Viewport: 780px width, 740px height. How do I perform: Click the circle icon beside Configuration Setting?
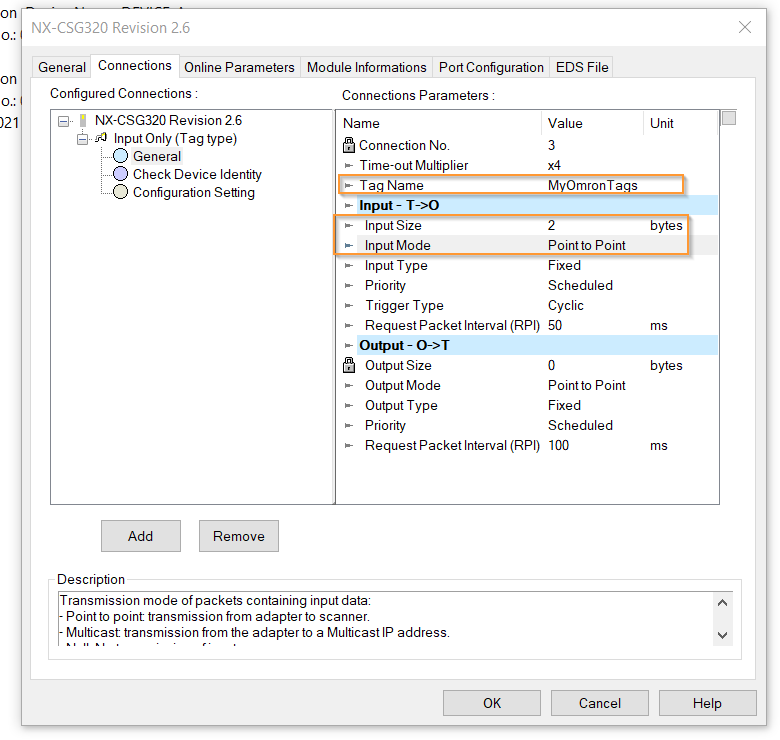pyautogui.click(x=120, y=192)
